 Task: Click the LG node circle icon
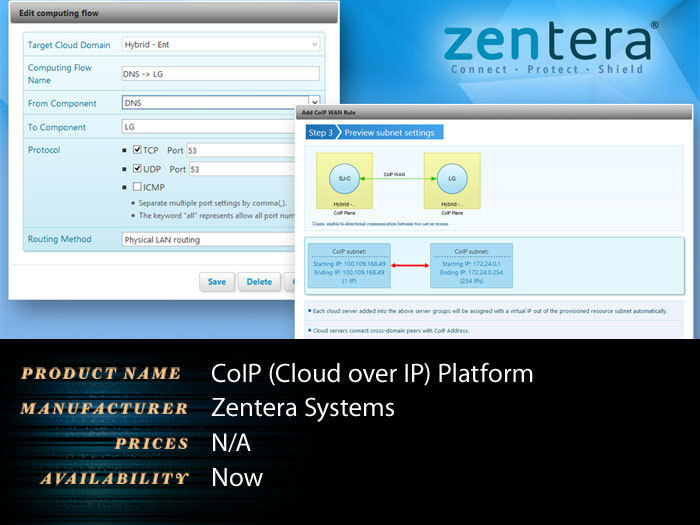pos(452,179)
